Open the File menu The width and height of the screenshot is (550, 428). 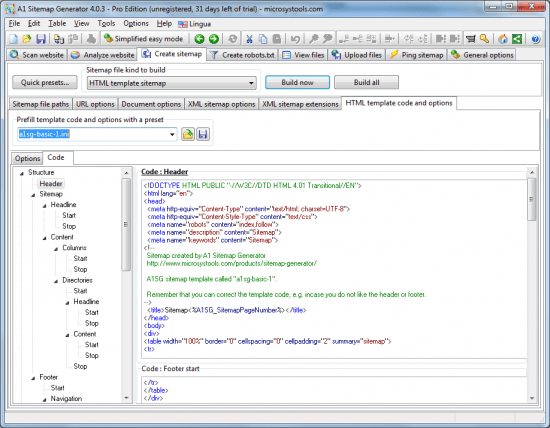pyautogui.click(x=14, y=24)
